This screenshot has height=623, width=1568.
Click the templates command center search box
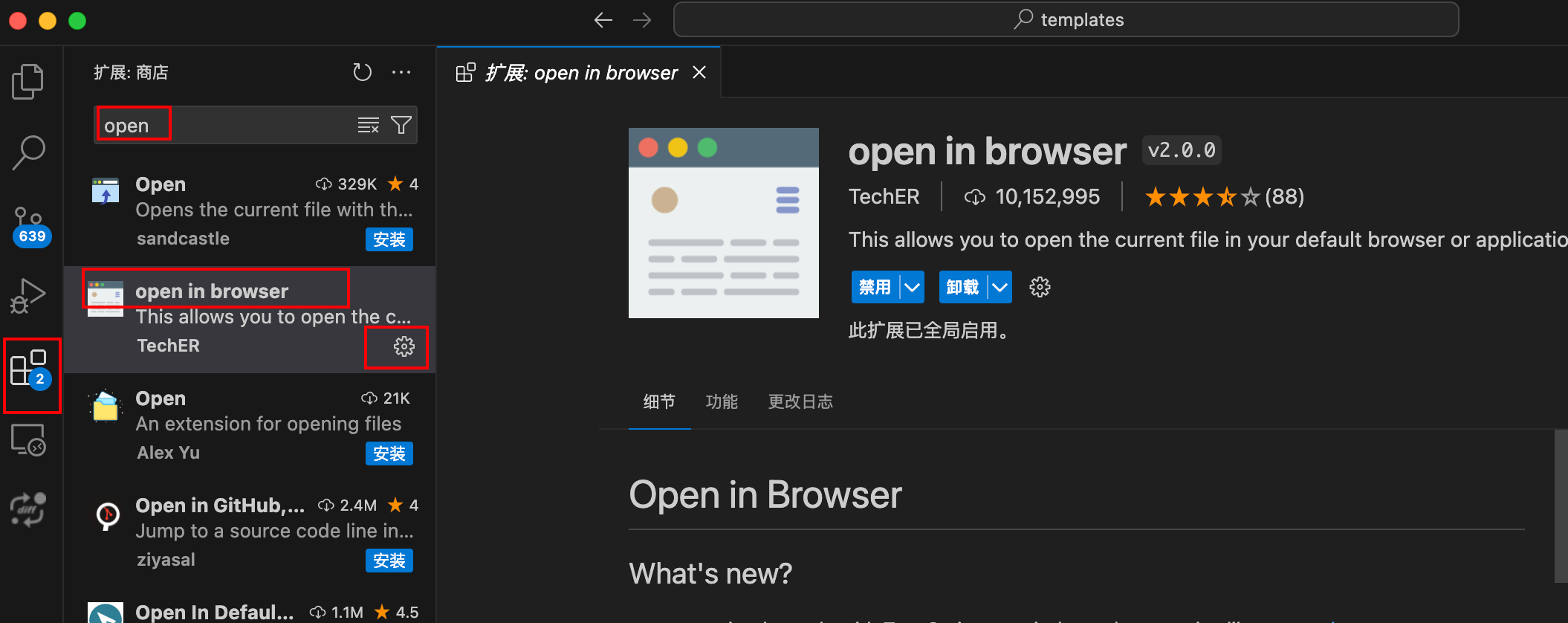pos(1066,20)
